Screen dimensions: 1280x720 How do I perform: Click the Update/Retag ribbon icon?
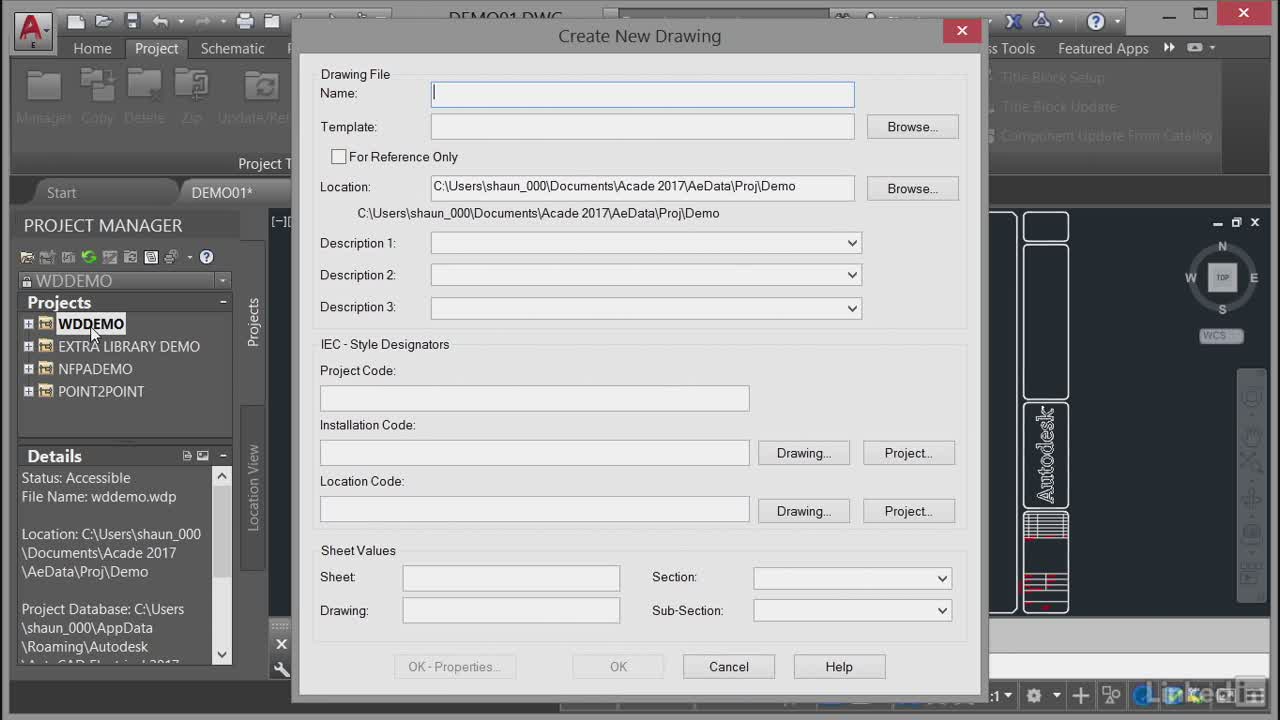pyautogui.click(x=261, y=85)
